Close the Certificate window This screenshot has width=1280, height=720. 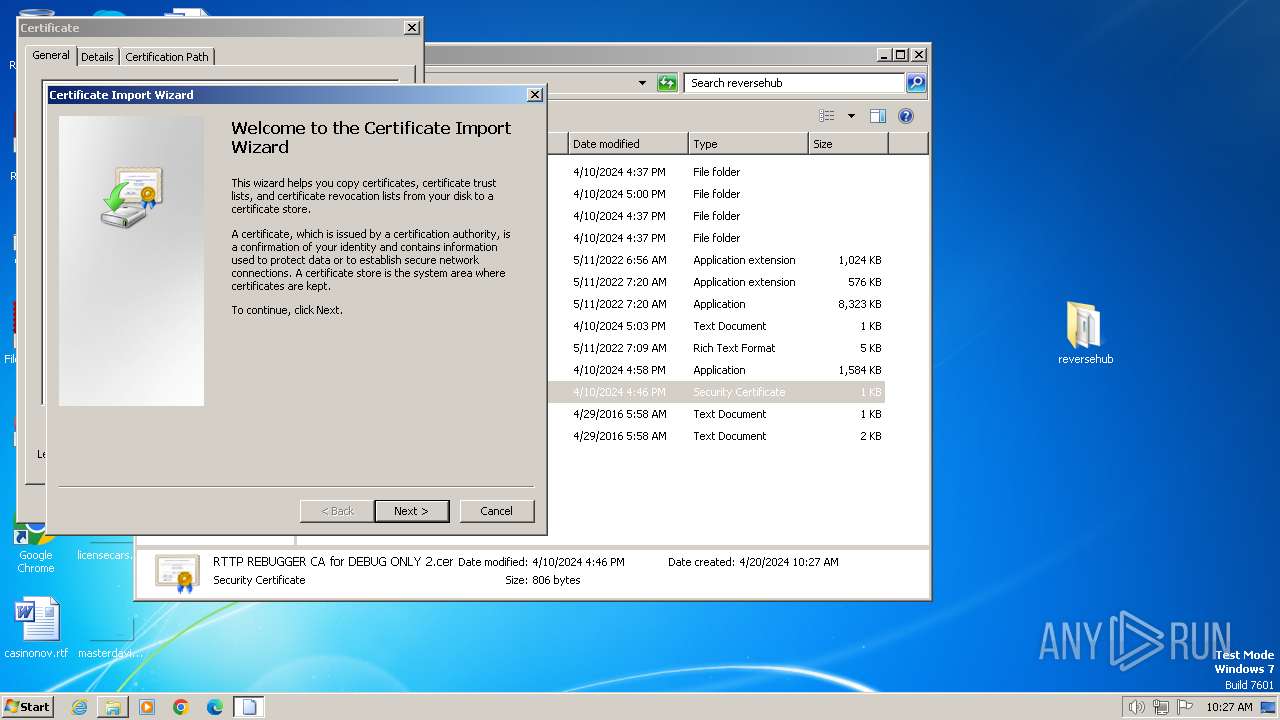click(411, 28)
